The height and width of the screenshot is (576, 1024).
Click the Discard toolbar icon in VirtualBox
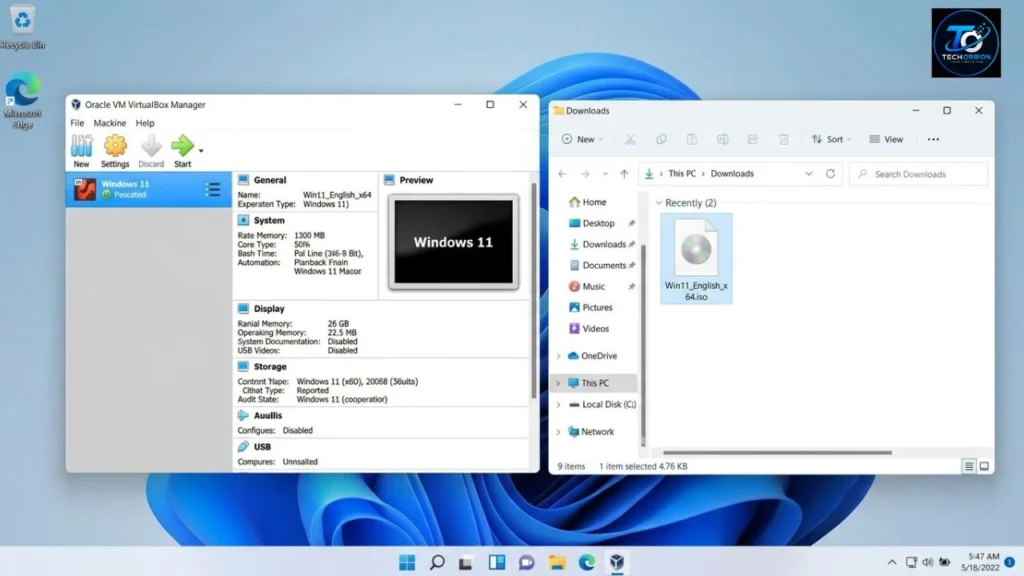[151, 151]
